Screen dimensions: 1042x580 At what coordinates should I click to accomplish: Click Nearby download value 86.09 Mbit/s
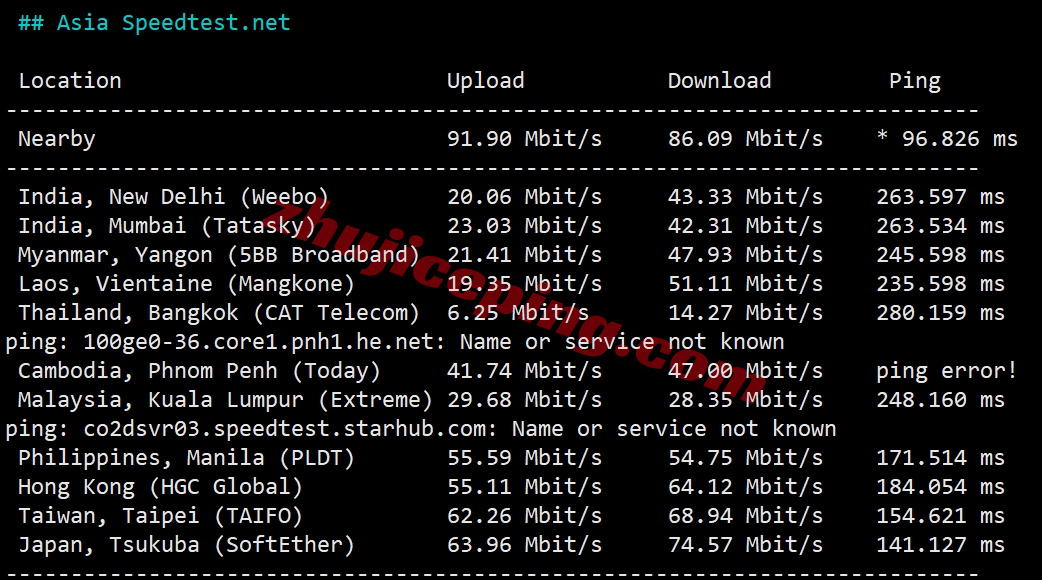(745, 139)
